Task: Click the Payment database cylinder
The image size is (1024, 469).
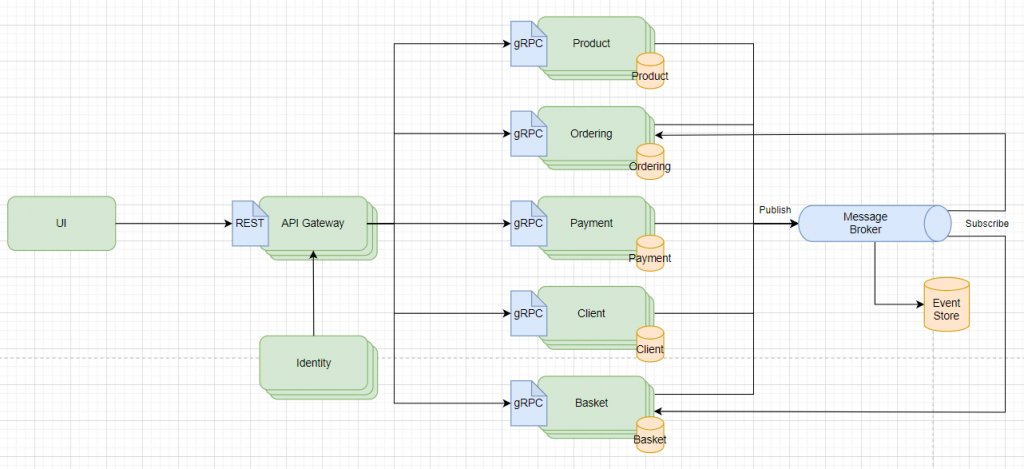Action: point(650,253)
